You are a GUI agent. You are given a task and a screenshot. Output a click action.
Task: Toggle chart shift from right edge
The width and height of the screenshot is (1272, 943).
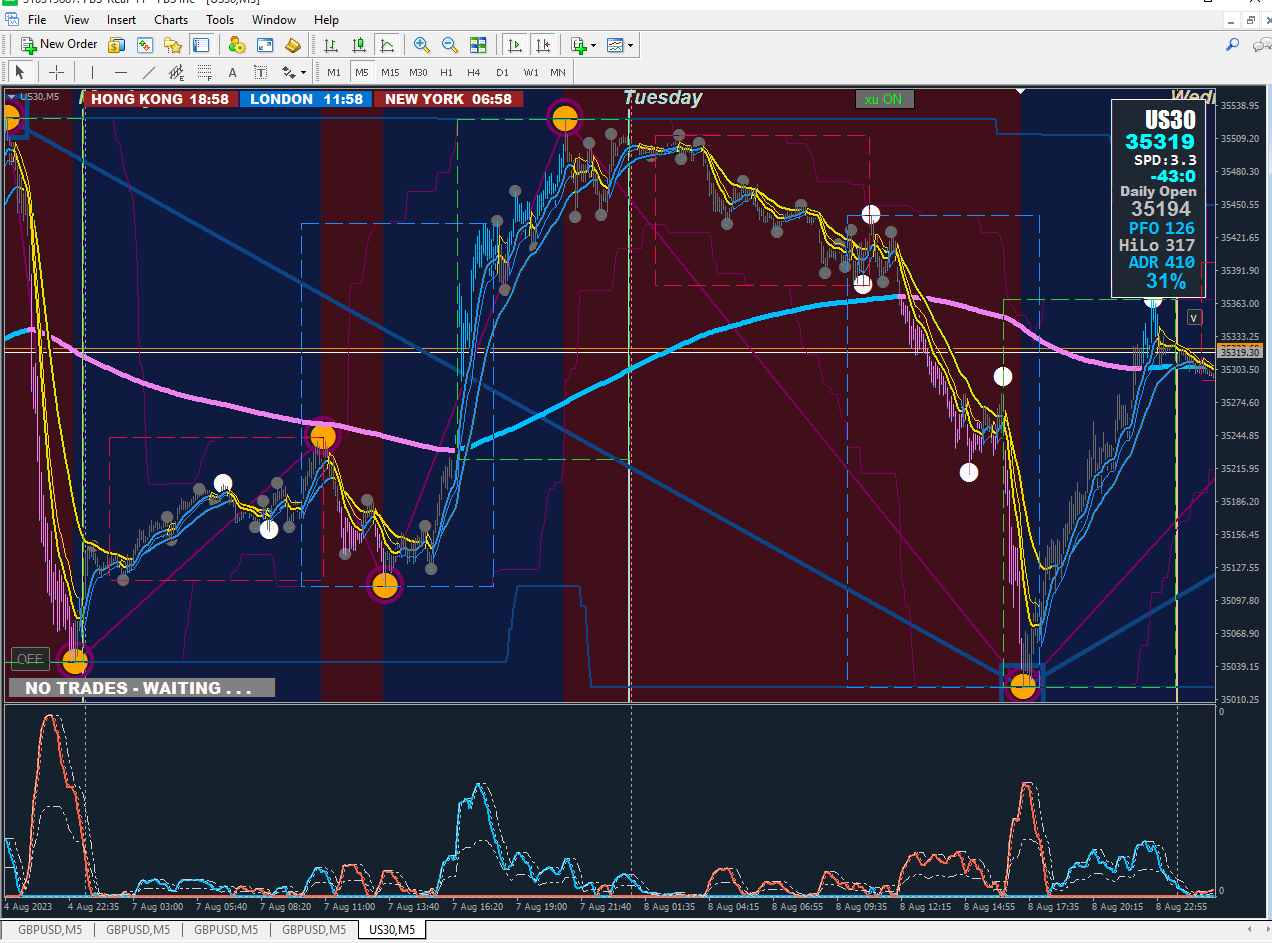point(542,45)
